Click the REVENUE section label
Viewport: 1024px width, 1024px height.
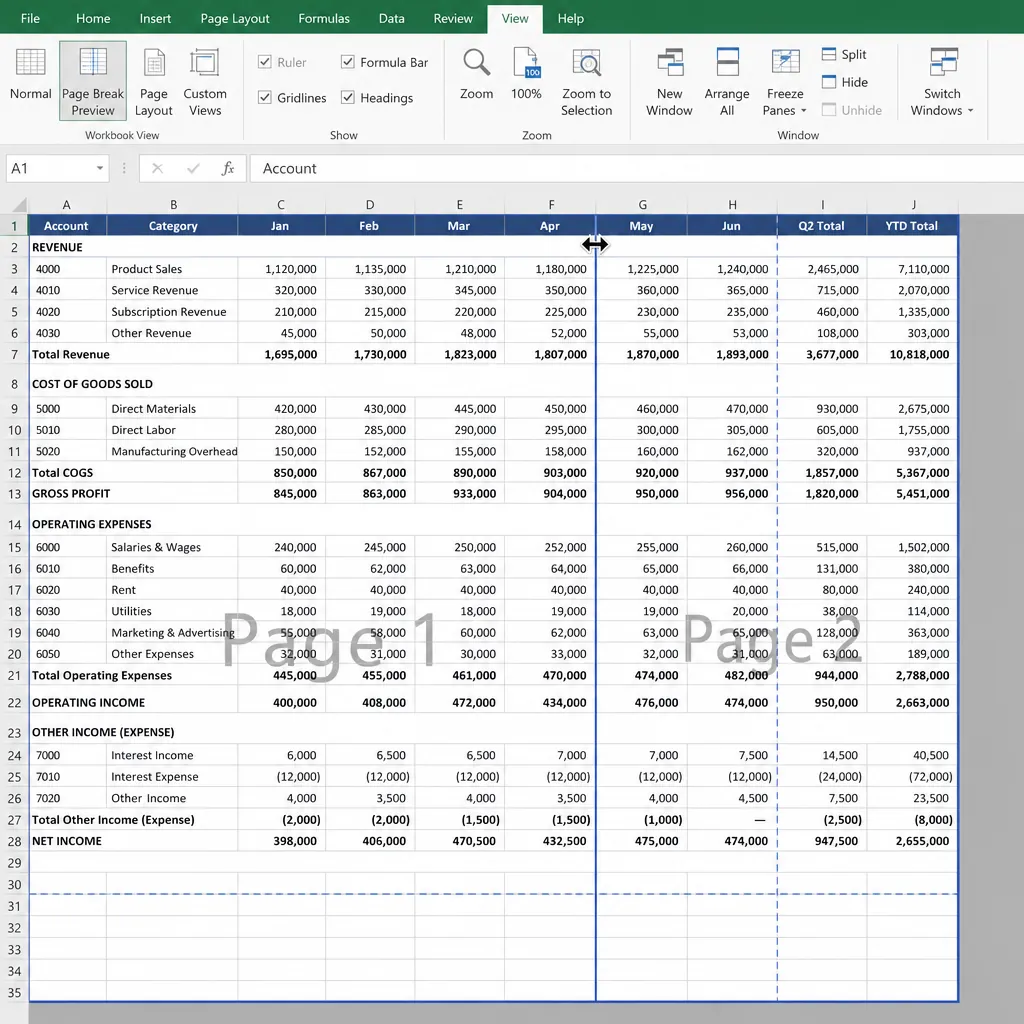[x=57, y=248]
